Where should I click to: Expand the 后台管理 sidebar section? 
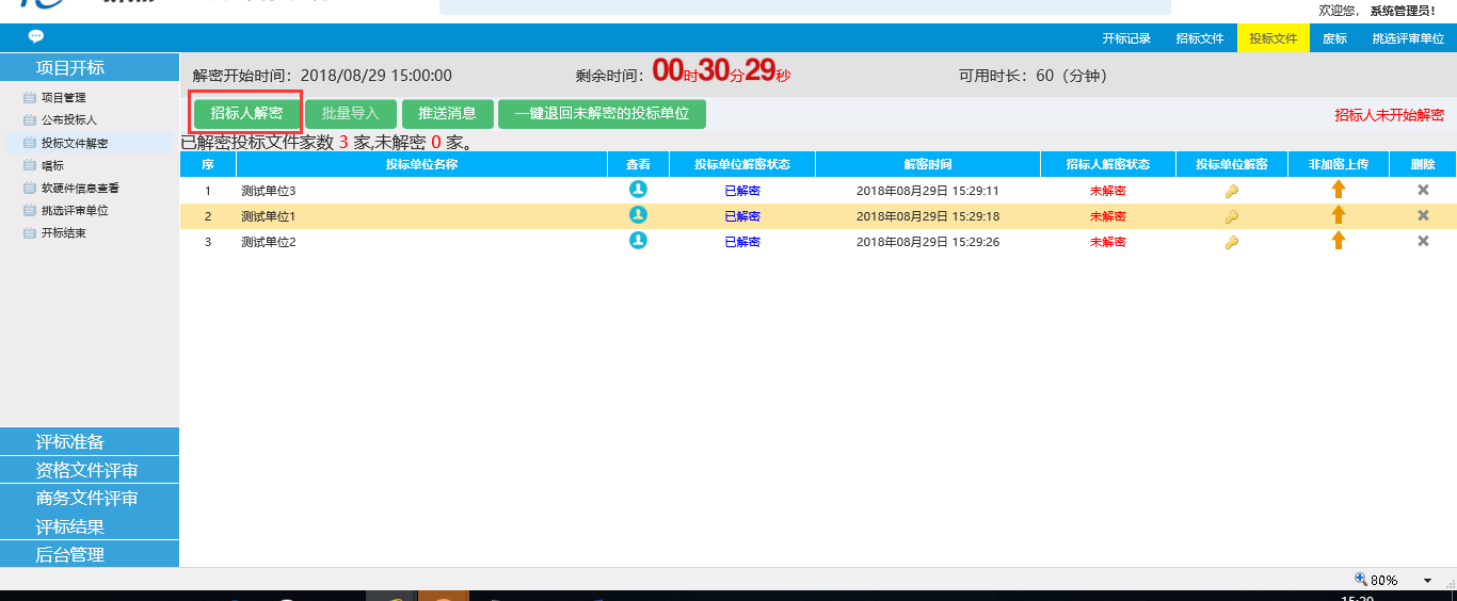(x=70, y=554)
